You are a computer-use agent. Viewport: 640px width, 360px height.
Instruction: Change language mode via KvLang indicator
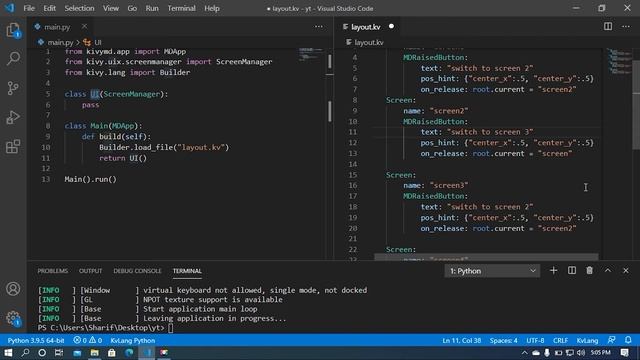[587, 340]
